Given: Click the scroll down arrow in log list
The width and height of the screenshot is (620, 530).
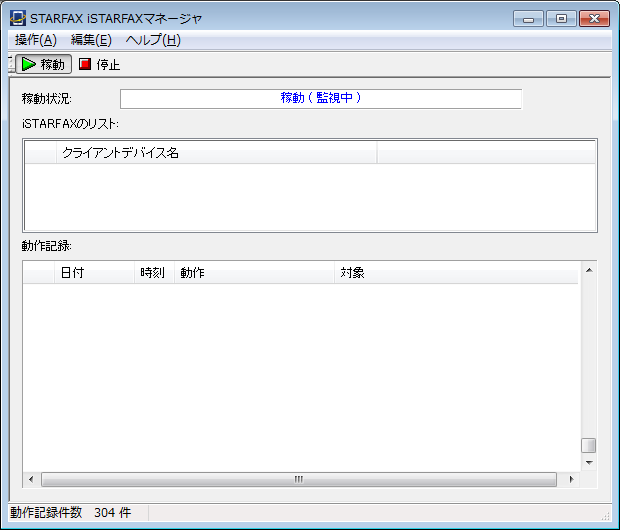Looking at the screenshot, I should coord(589,462).
